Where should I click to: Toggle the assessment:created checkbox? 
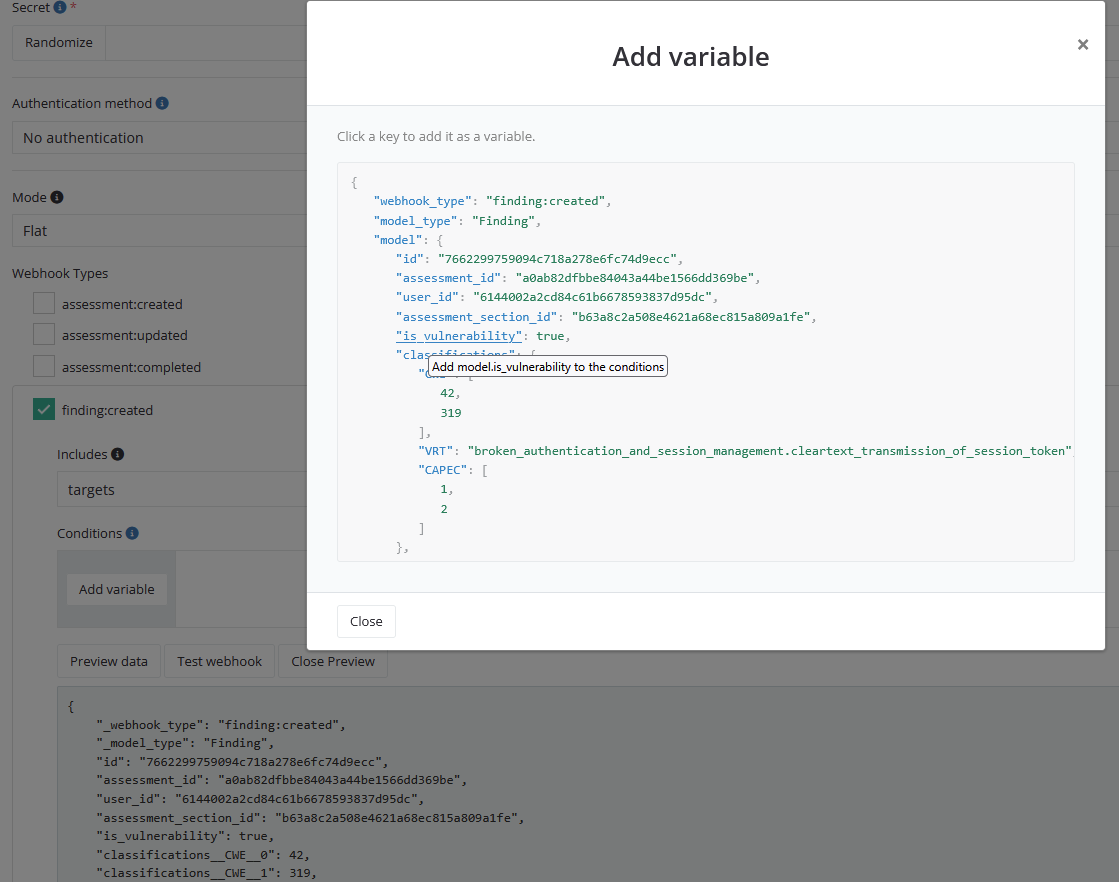point(44,303)
